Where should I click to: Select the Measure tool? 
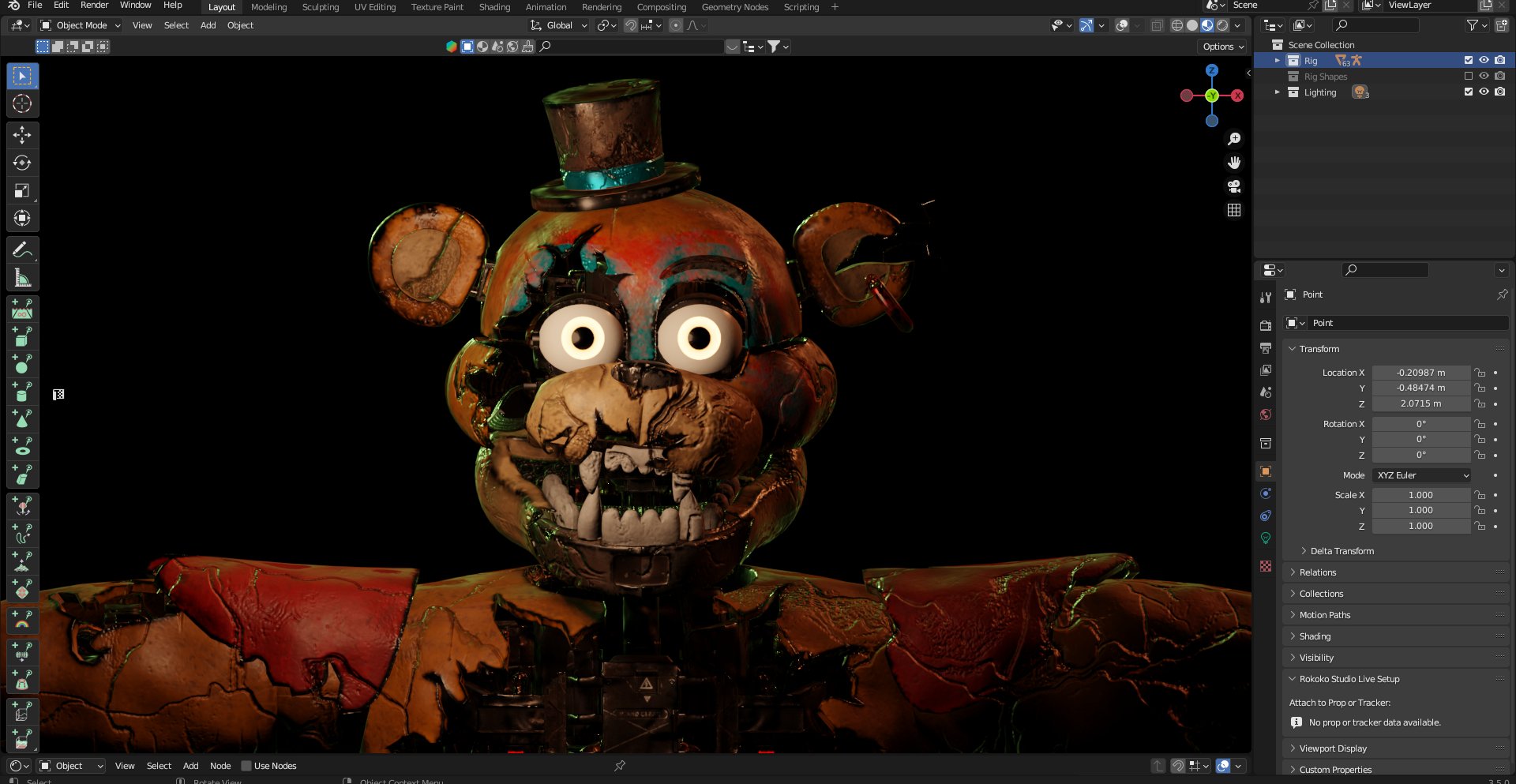pos(22,278)
